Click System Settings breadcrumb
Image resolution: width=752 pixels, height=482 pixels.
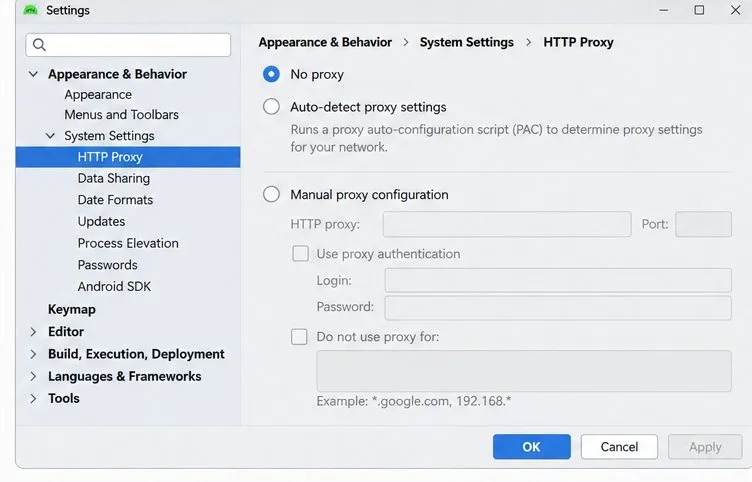pyautogui.click(x=467, y=42)
